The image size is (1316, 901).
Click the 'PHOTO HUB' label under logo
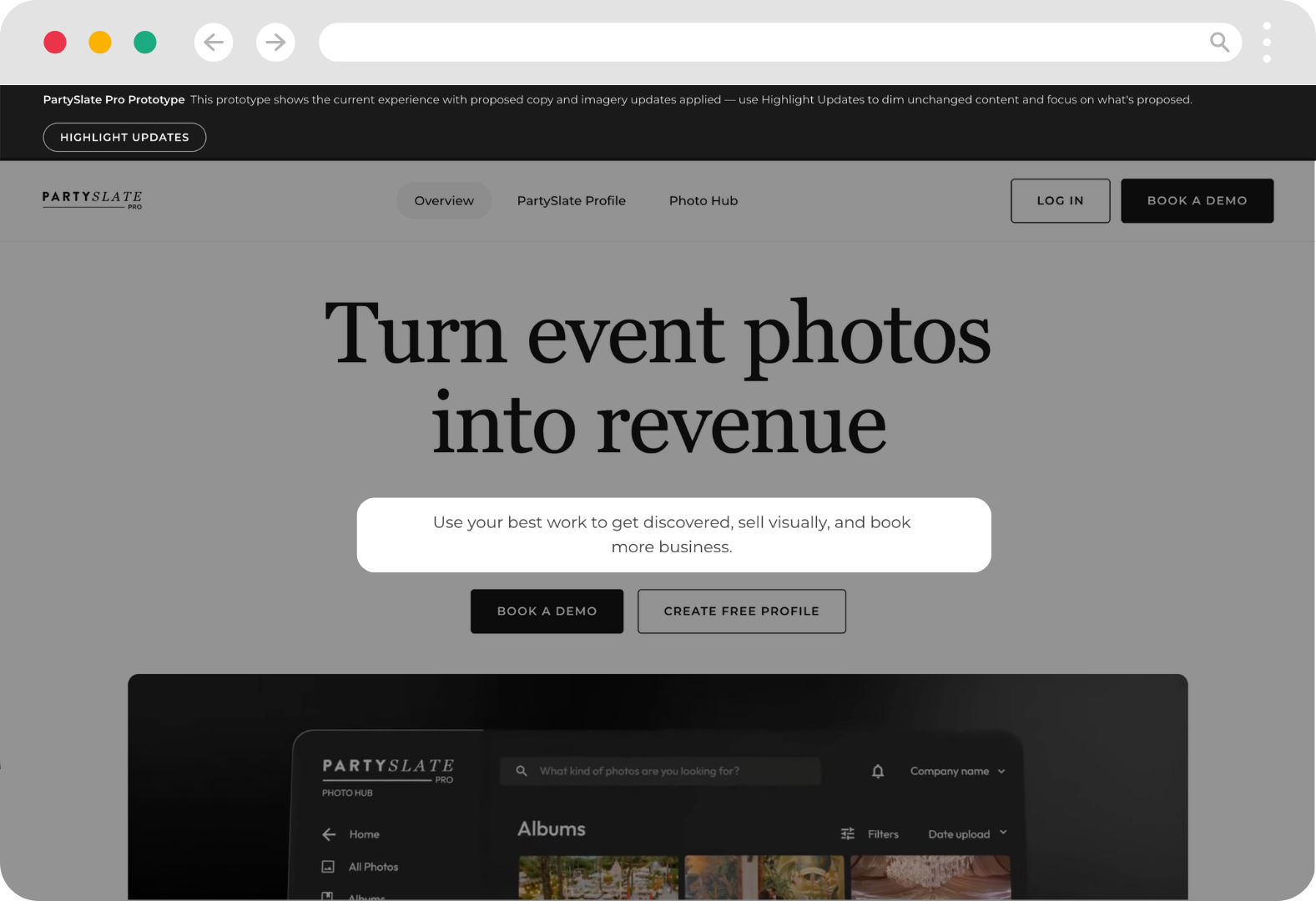click(x=347, y=793)
